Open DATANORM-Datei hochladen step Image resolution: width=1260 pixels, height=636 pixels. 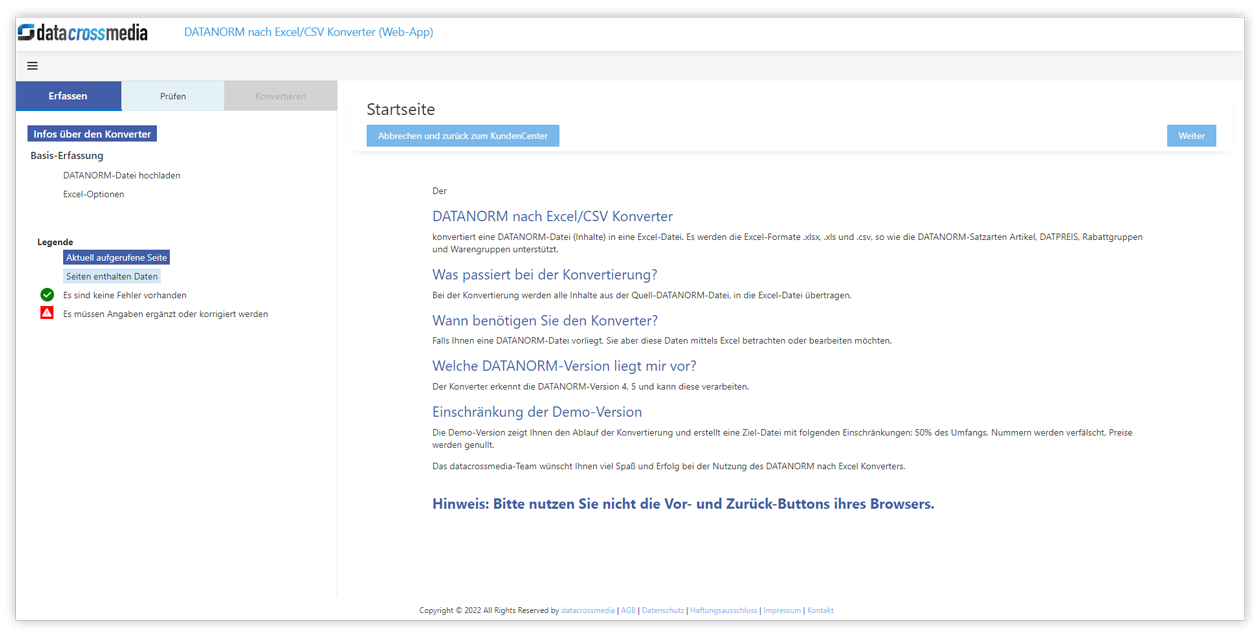pyautogui.click(x=122, y=175)
